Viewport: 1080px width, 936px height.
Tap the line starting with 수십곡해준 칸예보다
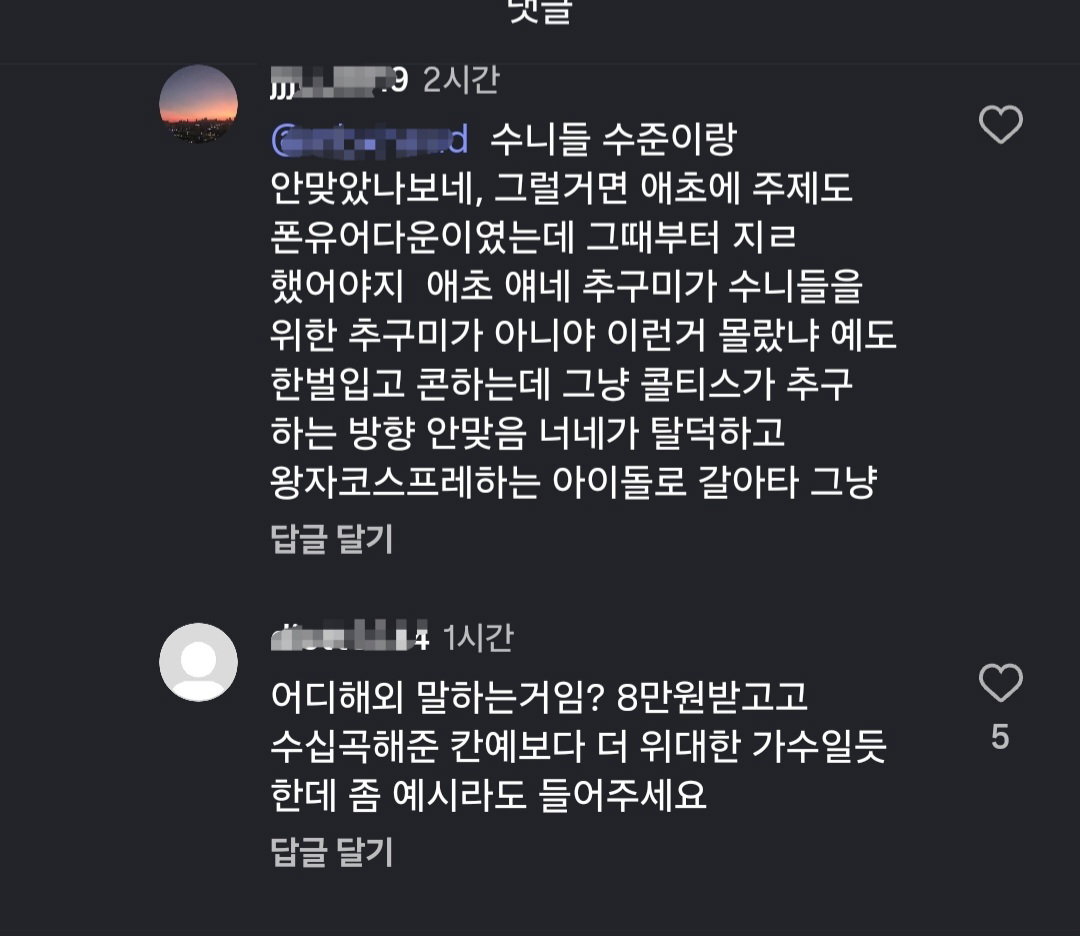click(578, 746)
